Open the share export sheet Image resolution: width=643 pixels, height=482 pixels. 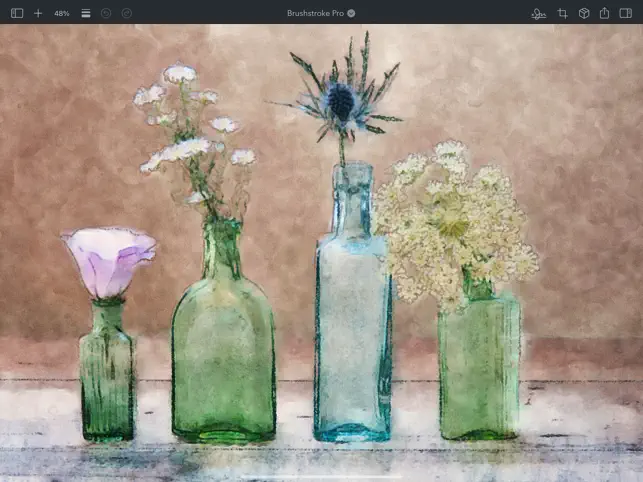[604, 13]
